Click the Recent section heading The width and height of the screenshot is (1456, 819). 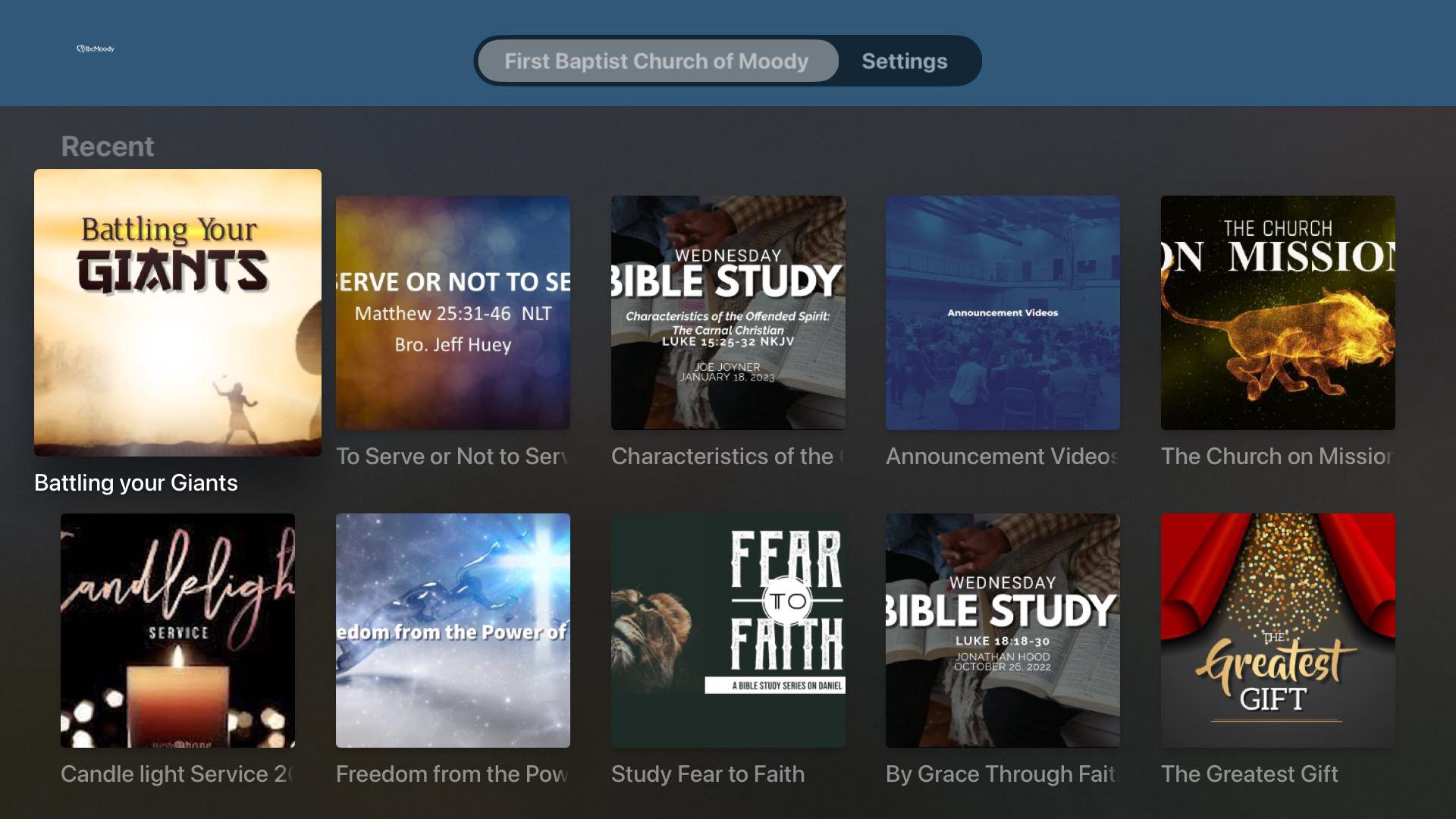tap(107, 146)
